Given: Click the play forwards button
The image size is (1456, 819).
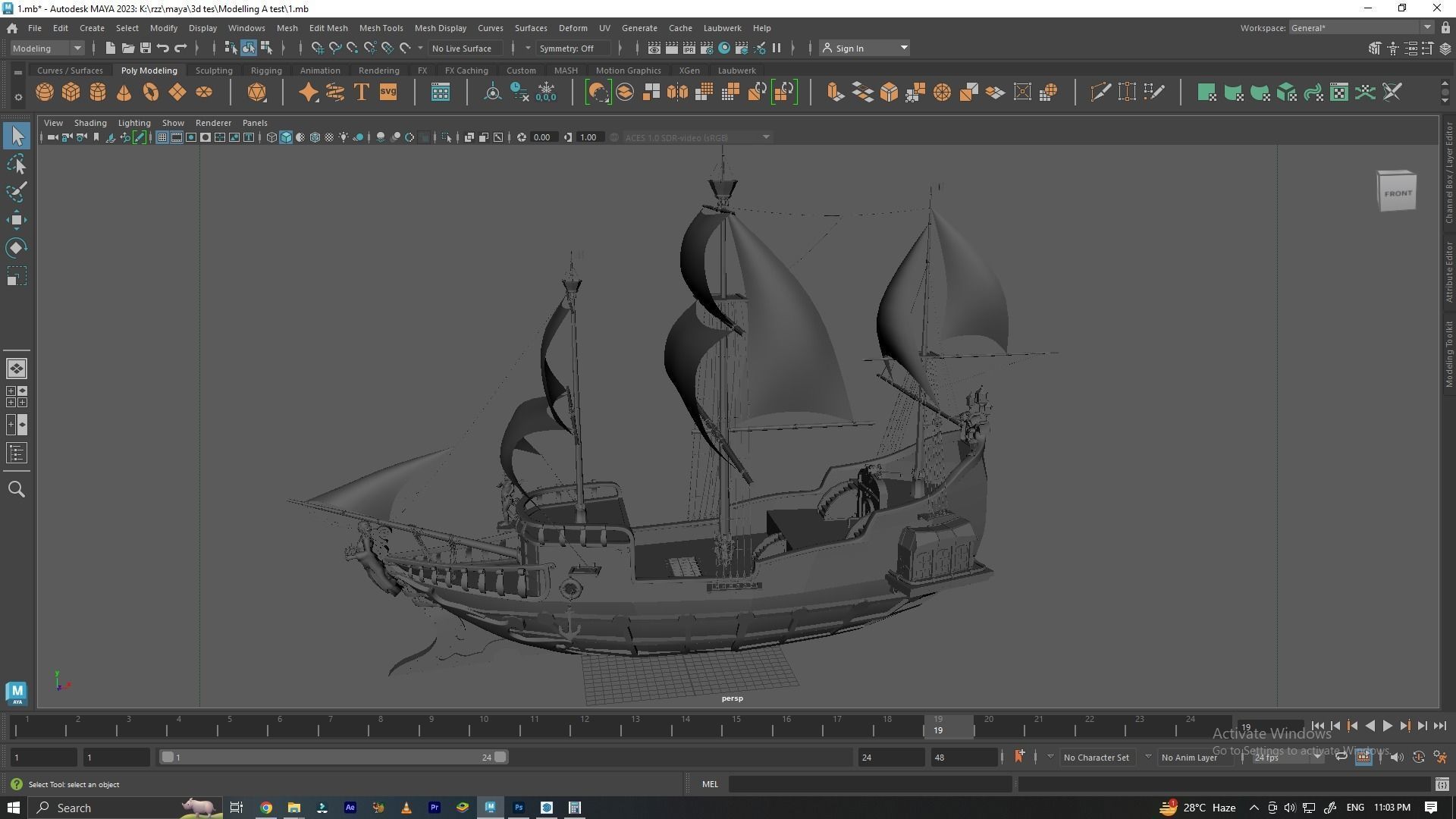Looking at the screenshot, I should pos(1387,726).
